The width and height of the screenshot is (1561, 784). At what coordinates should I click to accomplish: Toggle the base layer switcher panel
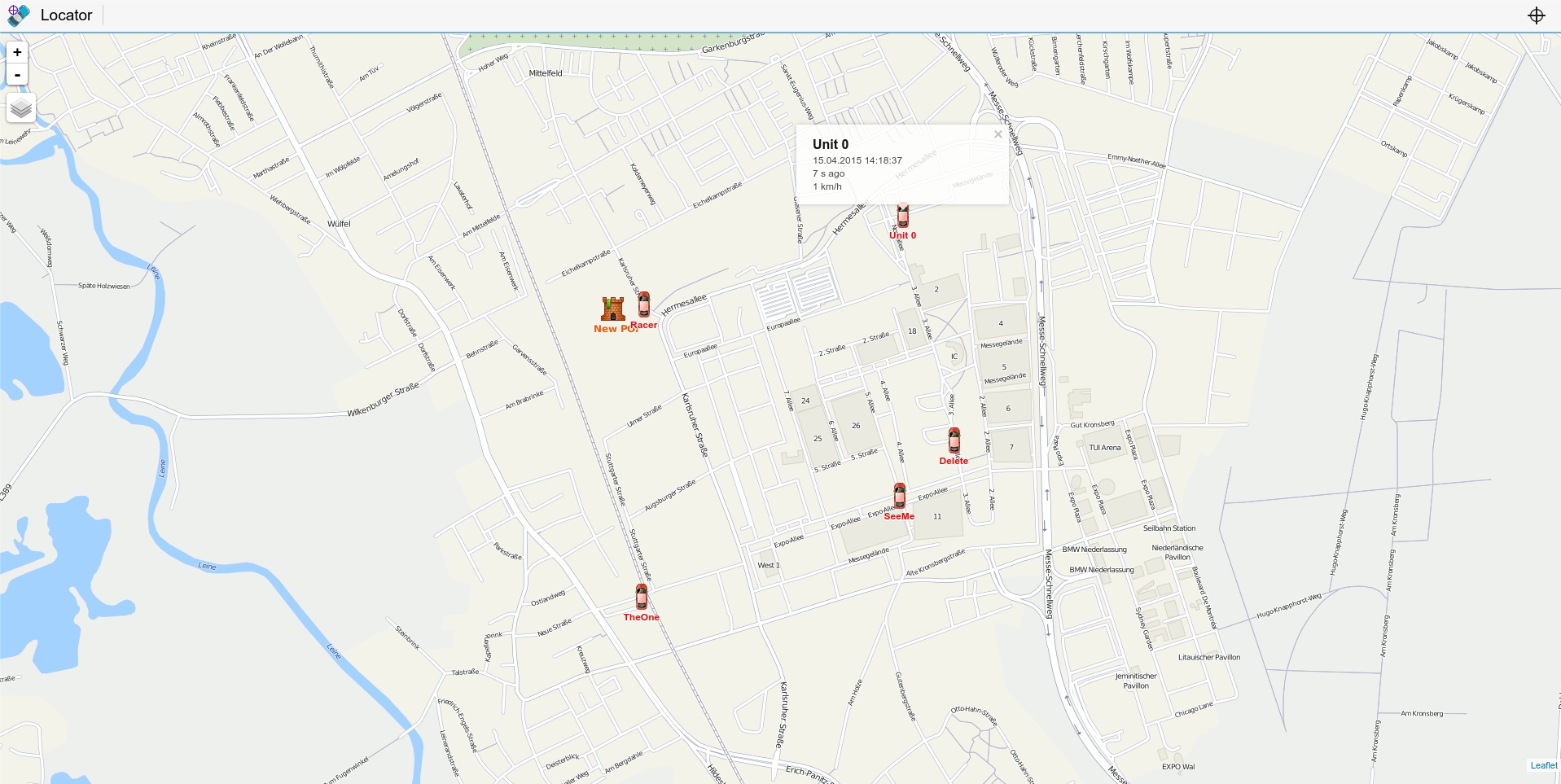20,107
